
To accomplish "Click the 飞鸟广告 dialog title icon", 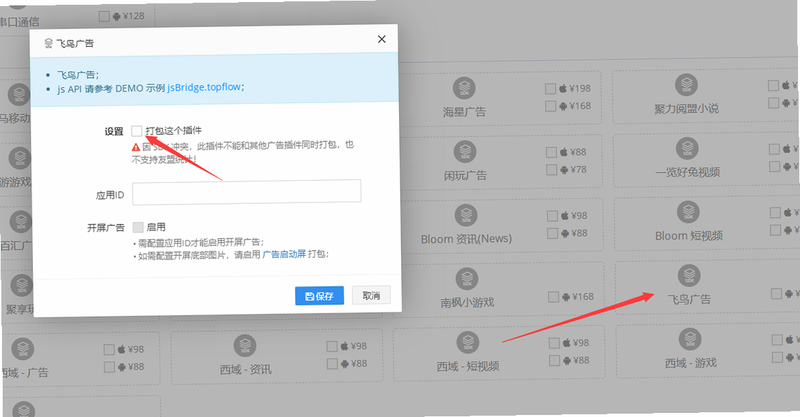I will click(x=48, y=43).
